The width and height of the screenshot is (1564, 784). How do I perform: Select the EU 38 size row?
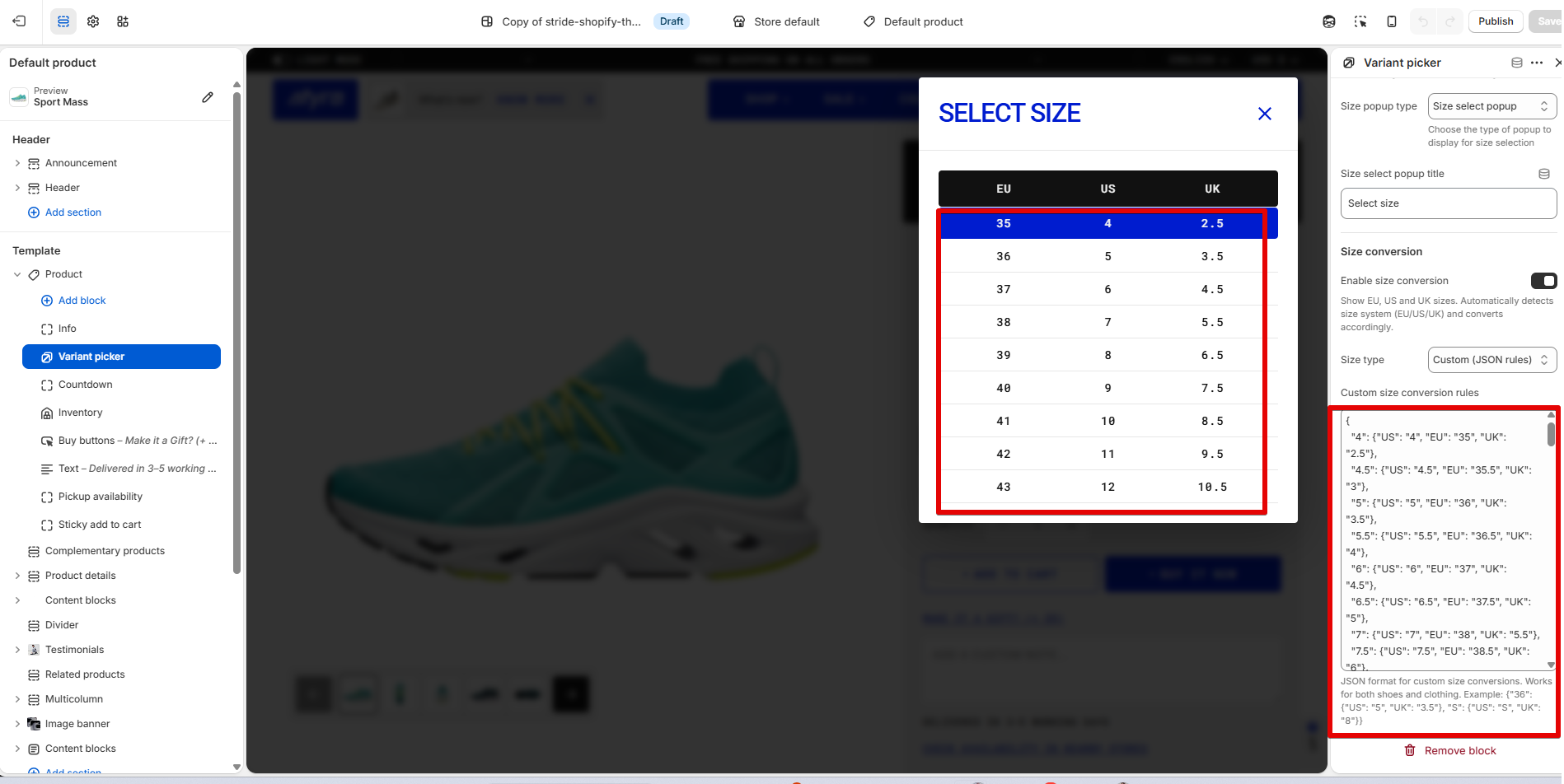[x=1108, y=322]
